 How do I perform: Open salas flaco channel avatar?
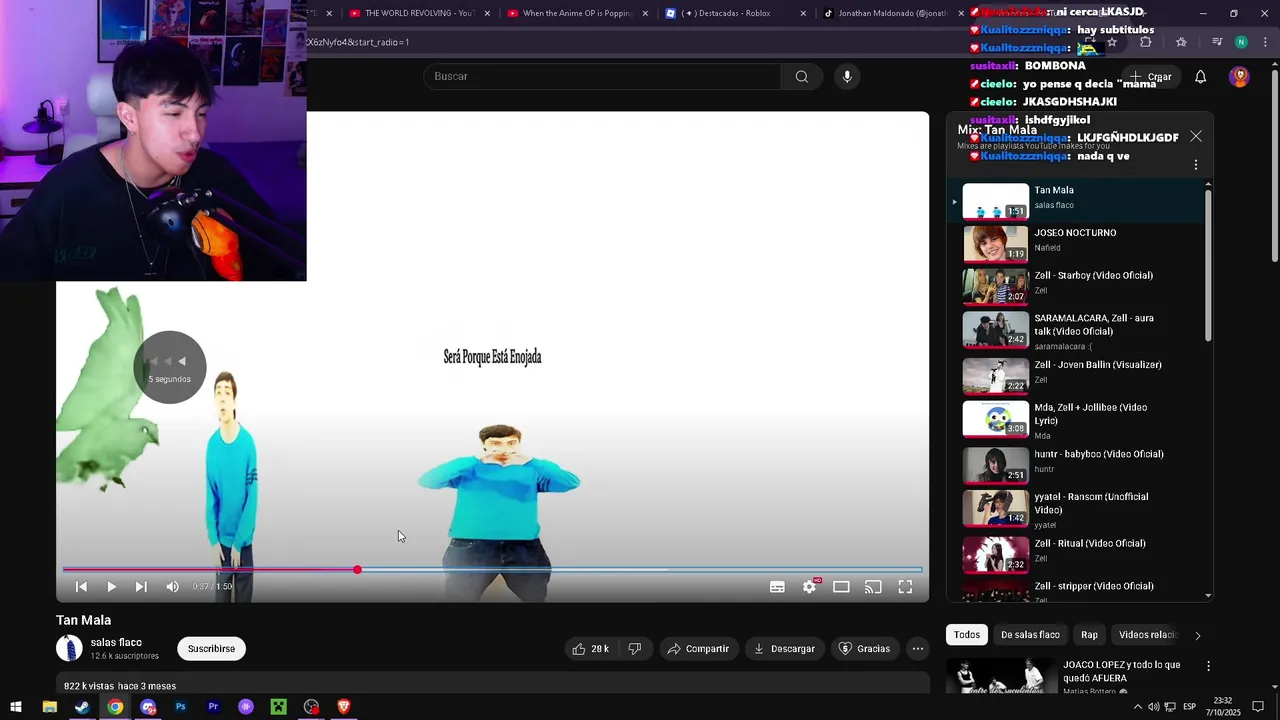click(69, 648)
